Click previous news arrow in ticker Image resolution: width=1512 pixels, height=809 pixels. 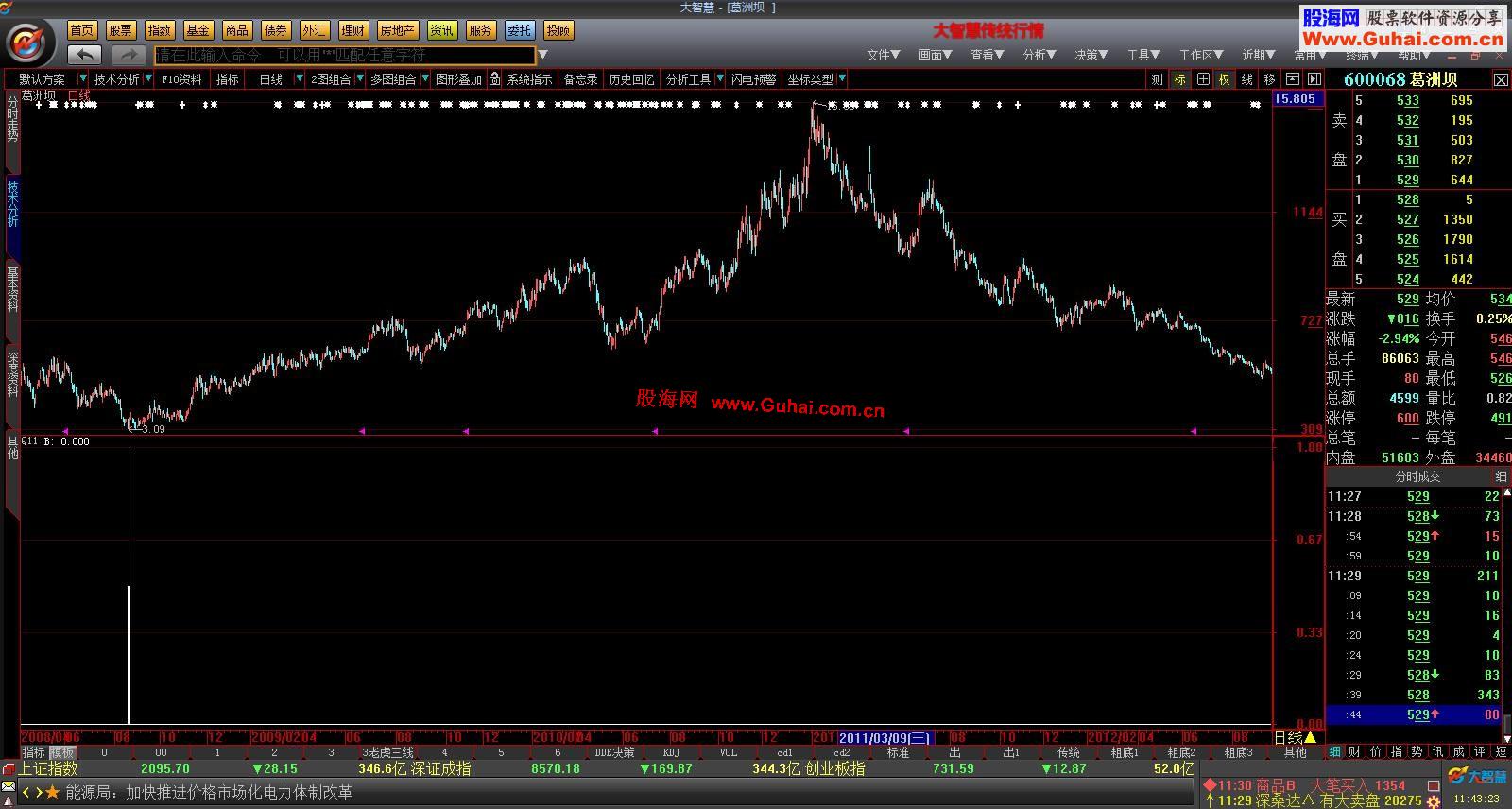[x=26, y=792]
